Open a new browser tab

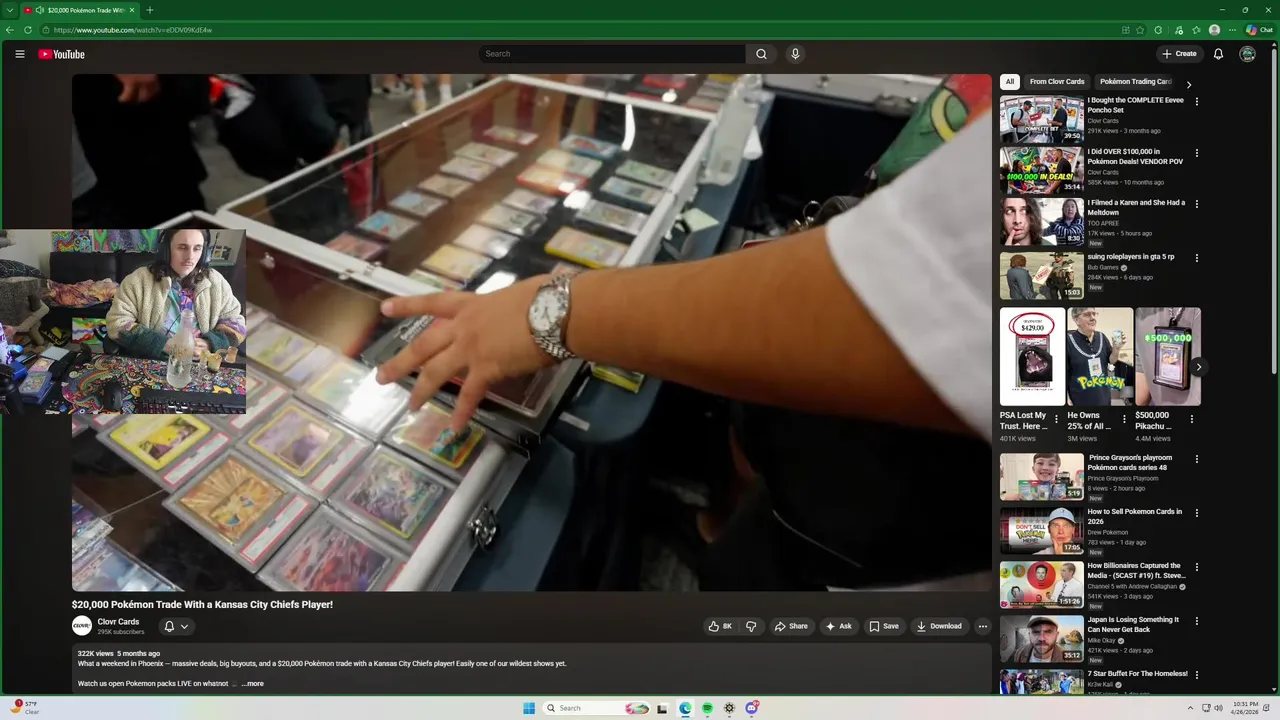[150, 10]
